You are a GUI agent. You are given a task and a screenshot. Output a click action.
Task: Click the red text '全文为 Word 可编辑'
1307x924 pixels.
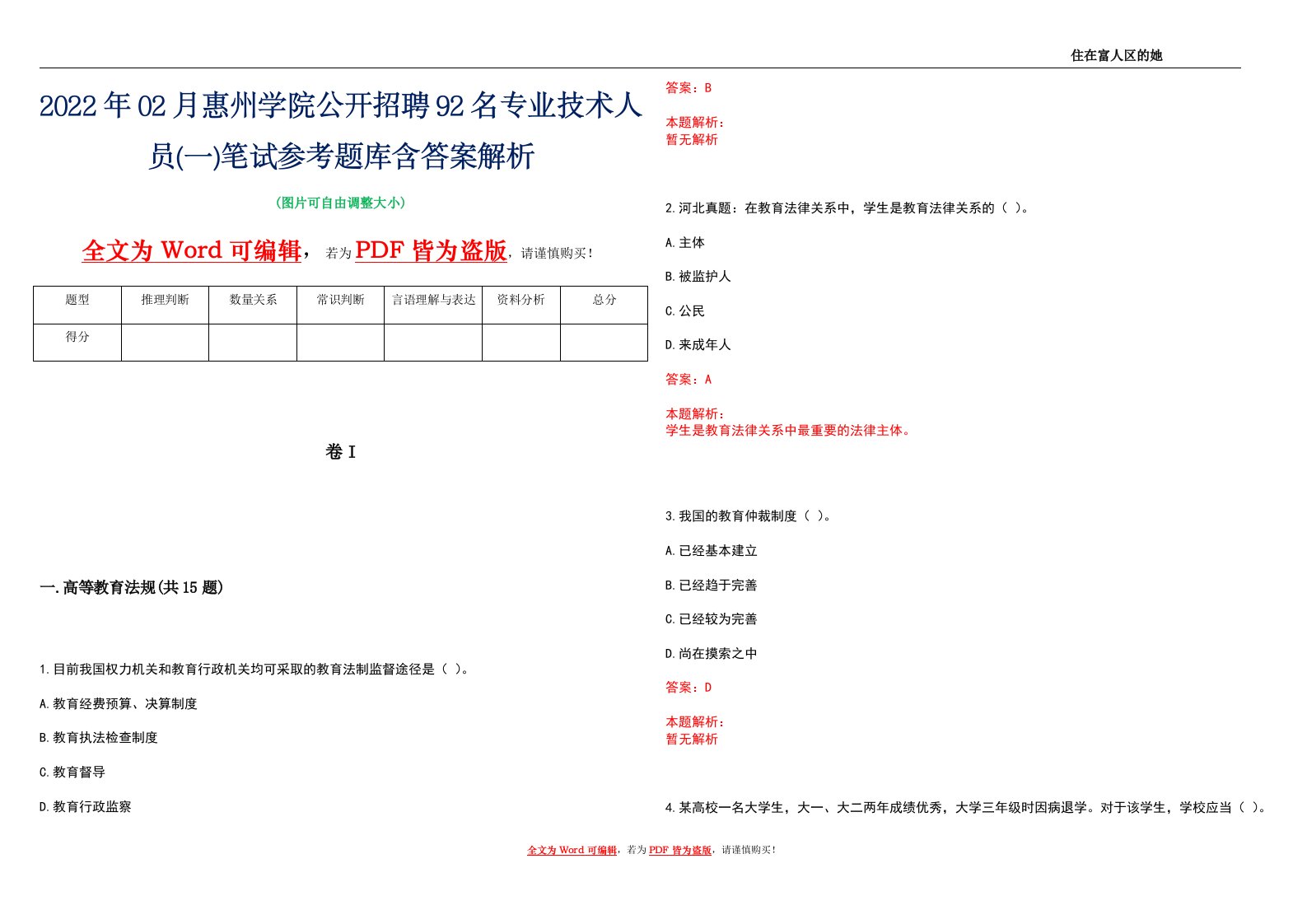coord(192,250)
